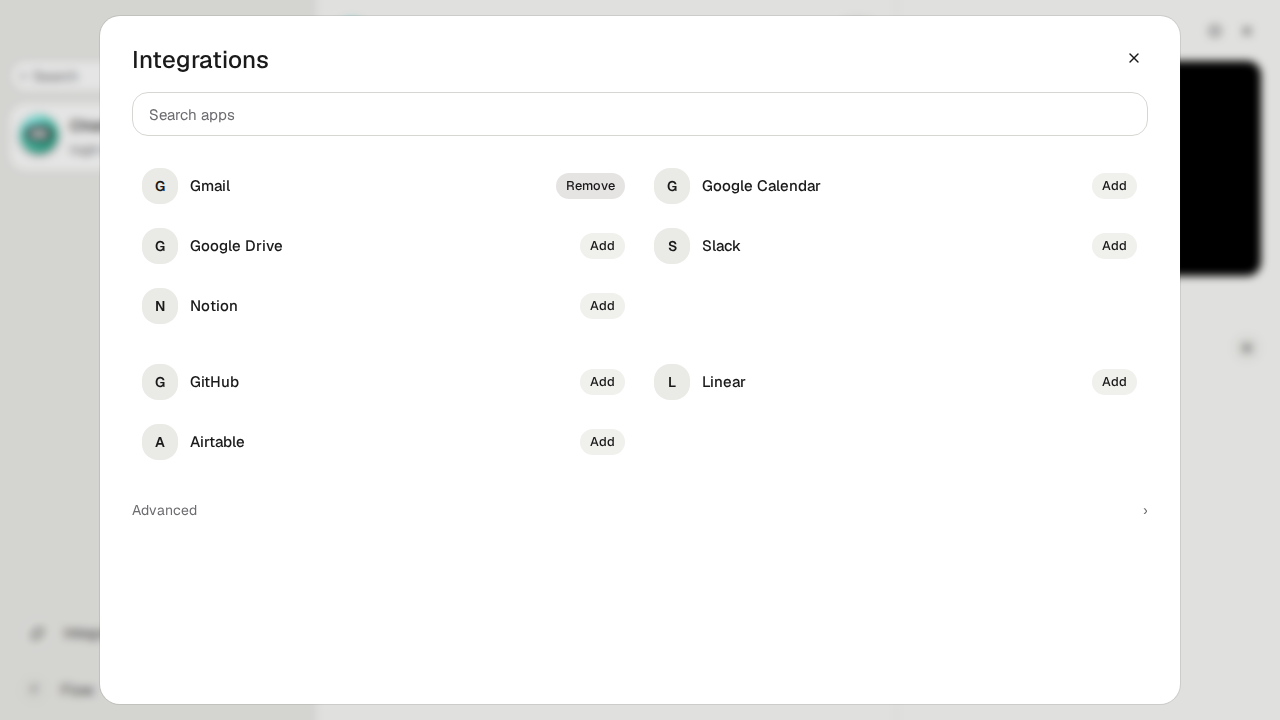Expand the Advanced section chevron
This screenshot has width=1280, height=720.
[1145, 510]
